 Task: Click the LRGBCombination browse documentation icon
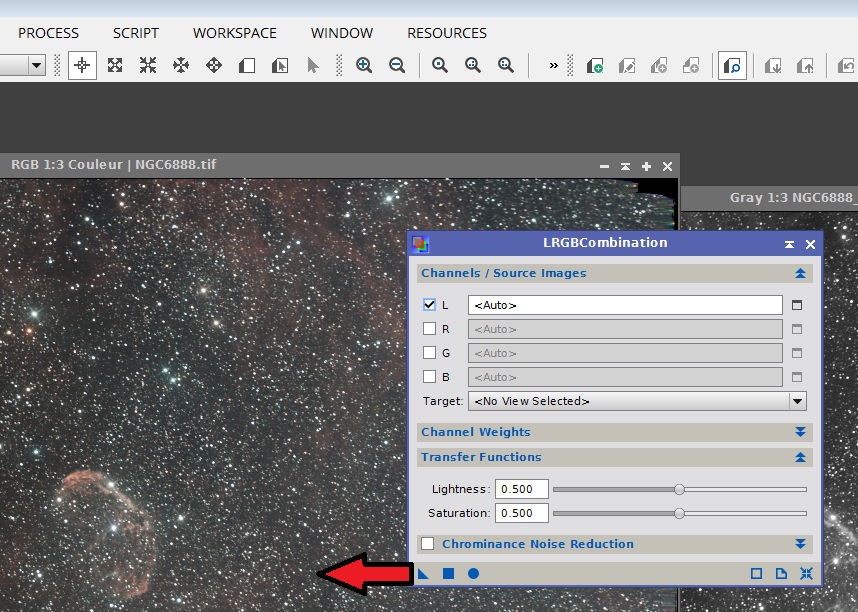coord(781,574)
